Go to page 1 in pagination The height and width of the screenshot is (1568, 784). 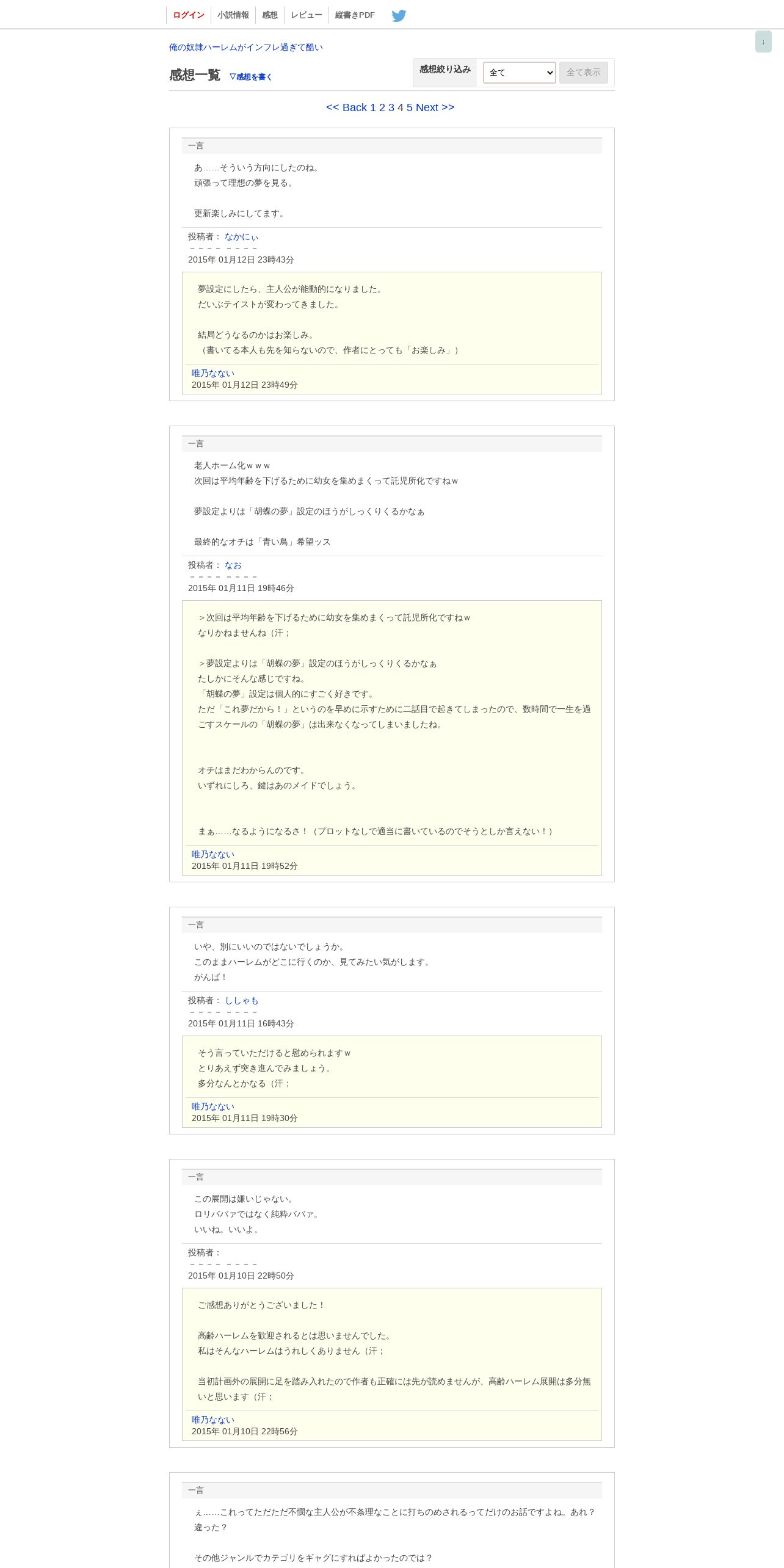[x=373, y=107]
